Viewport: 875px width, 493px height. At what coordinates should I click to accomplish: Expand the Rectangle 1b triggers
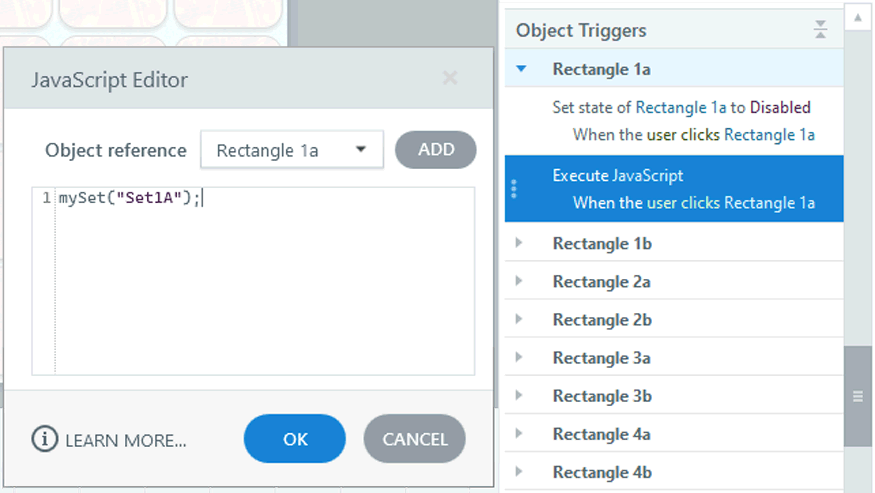(519, 243)
